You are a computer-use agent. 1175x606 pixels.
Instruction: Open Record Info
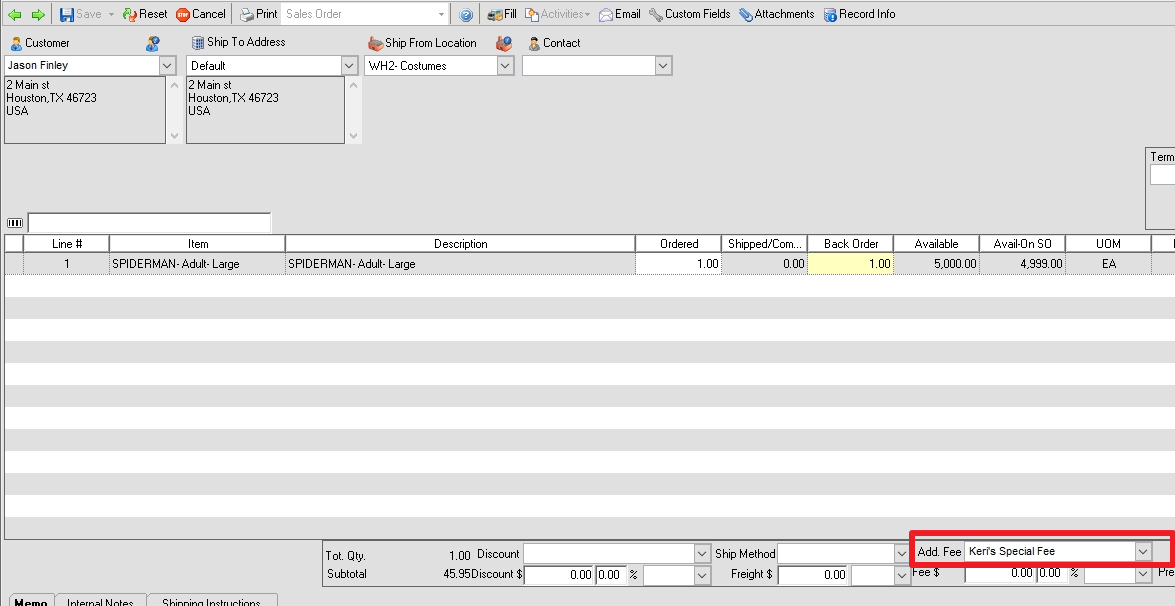859,14
